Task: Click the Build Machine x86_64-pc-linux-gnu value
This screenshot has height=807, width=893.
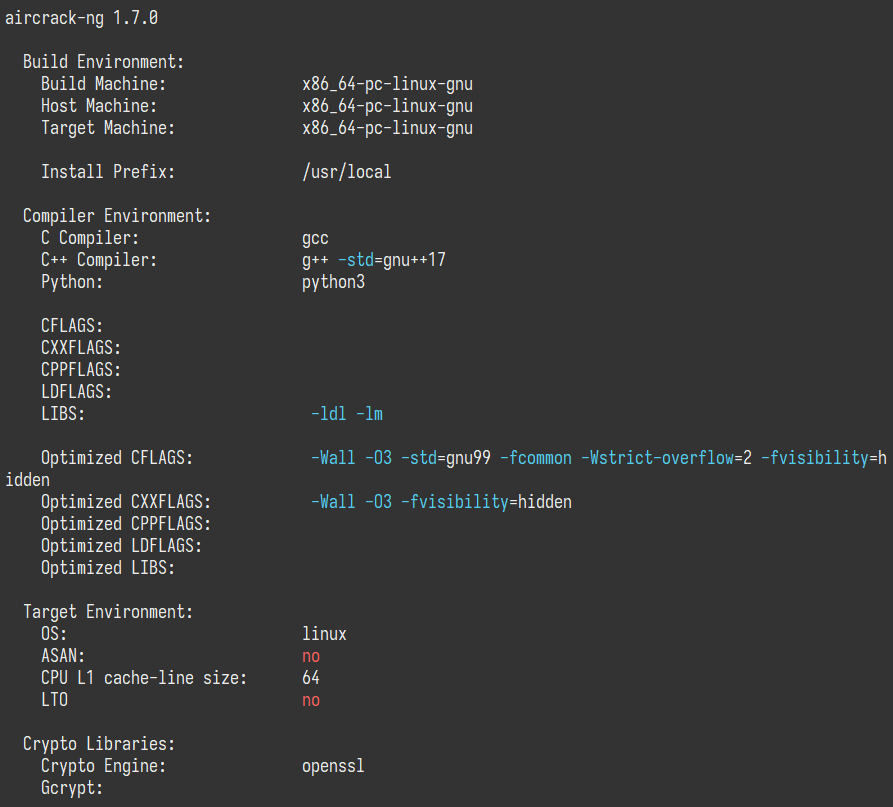Action: click(387, 84)
